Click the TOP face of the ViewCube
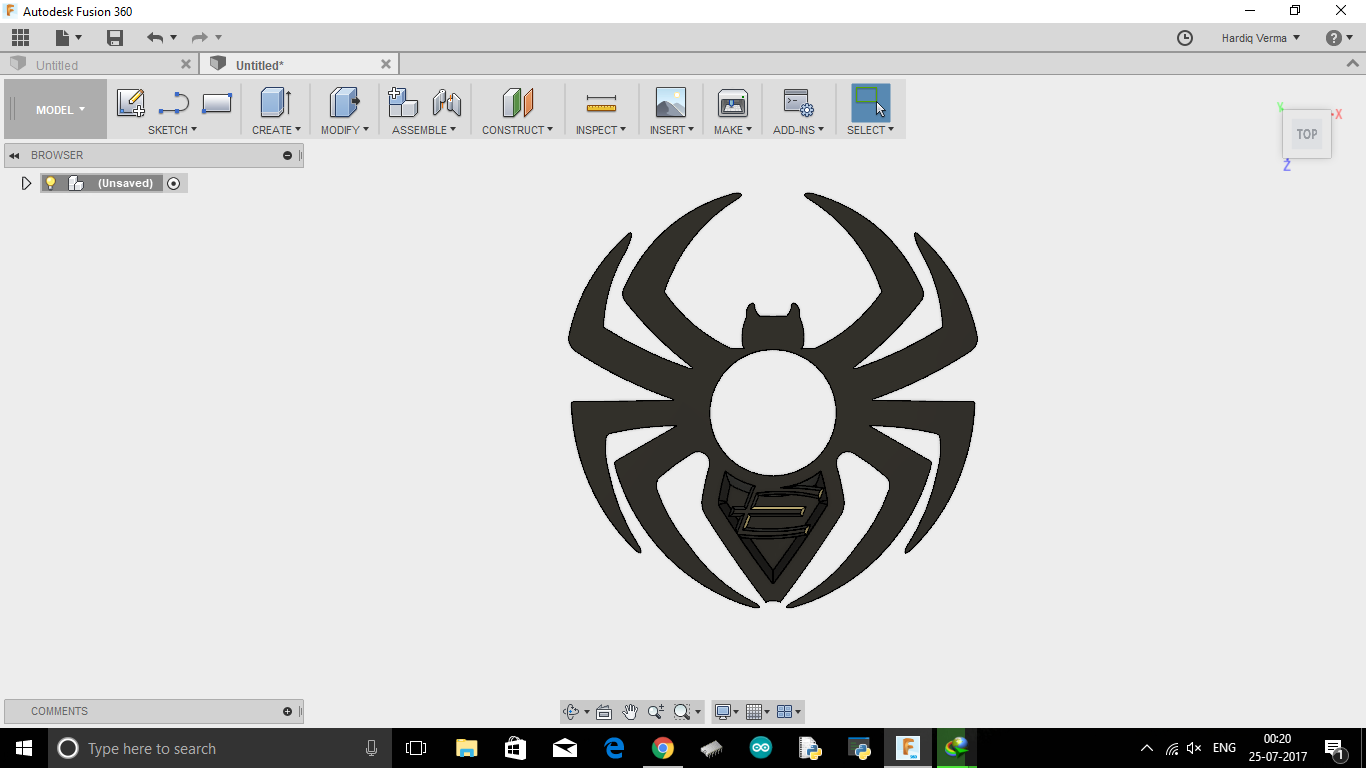The image size is (1366, 768). (x=1307, y=134)
